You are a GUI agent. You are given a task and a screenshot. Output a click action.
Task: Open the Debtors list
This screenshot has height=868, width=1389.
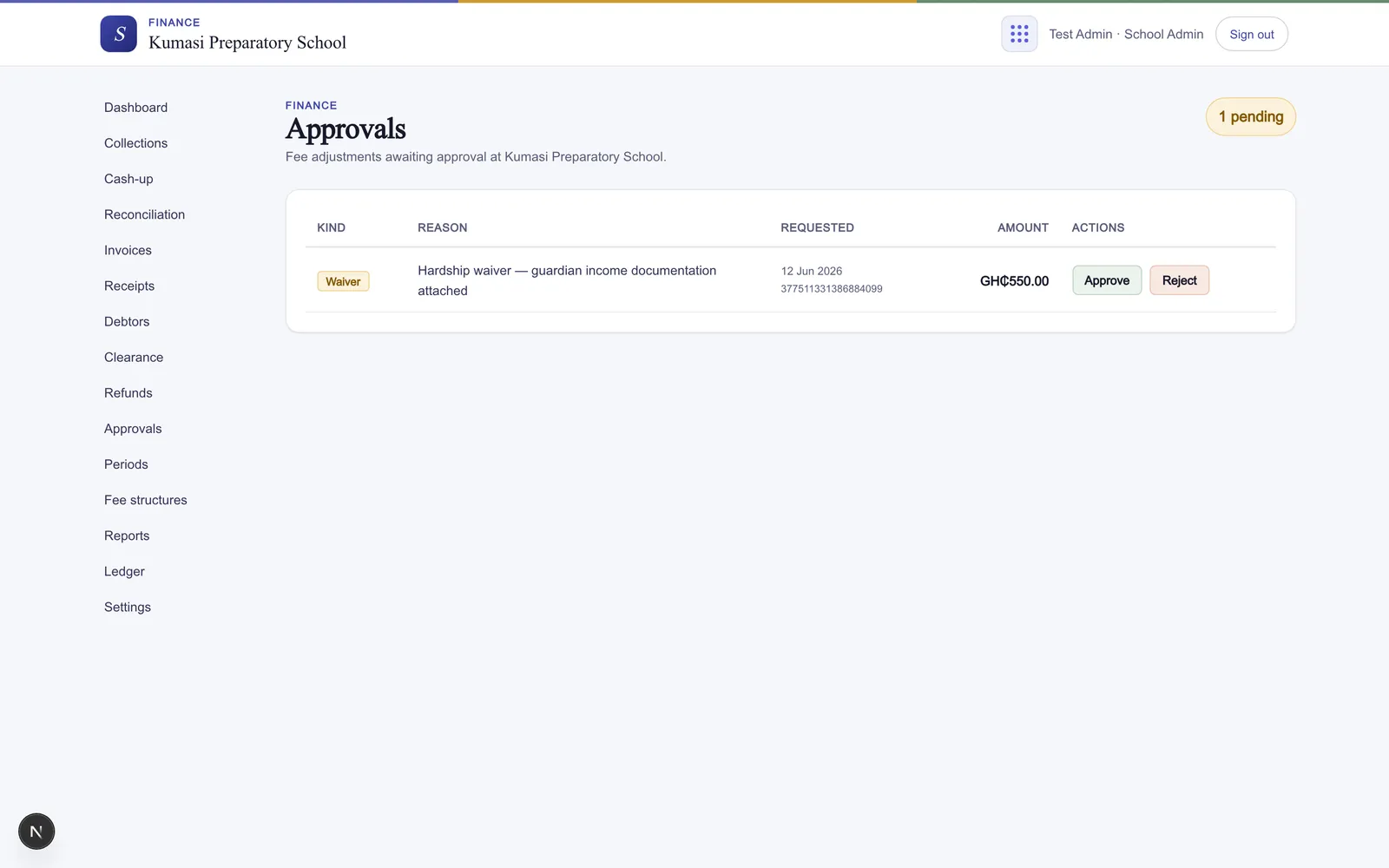click(127, 321)
